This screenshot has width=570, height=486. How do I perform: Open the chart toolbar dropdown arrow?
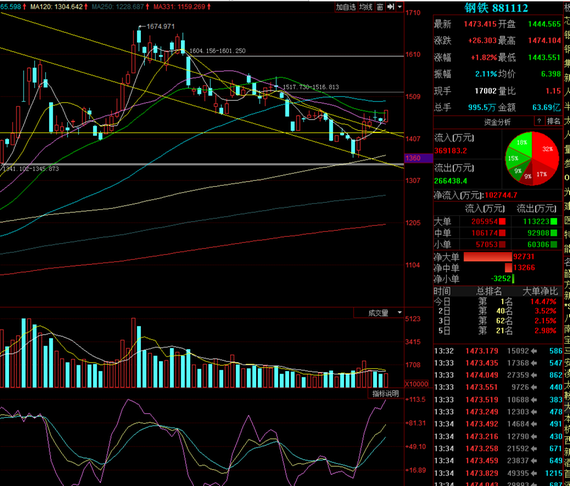400,7
